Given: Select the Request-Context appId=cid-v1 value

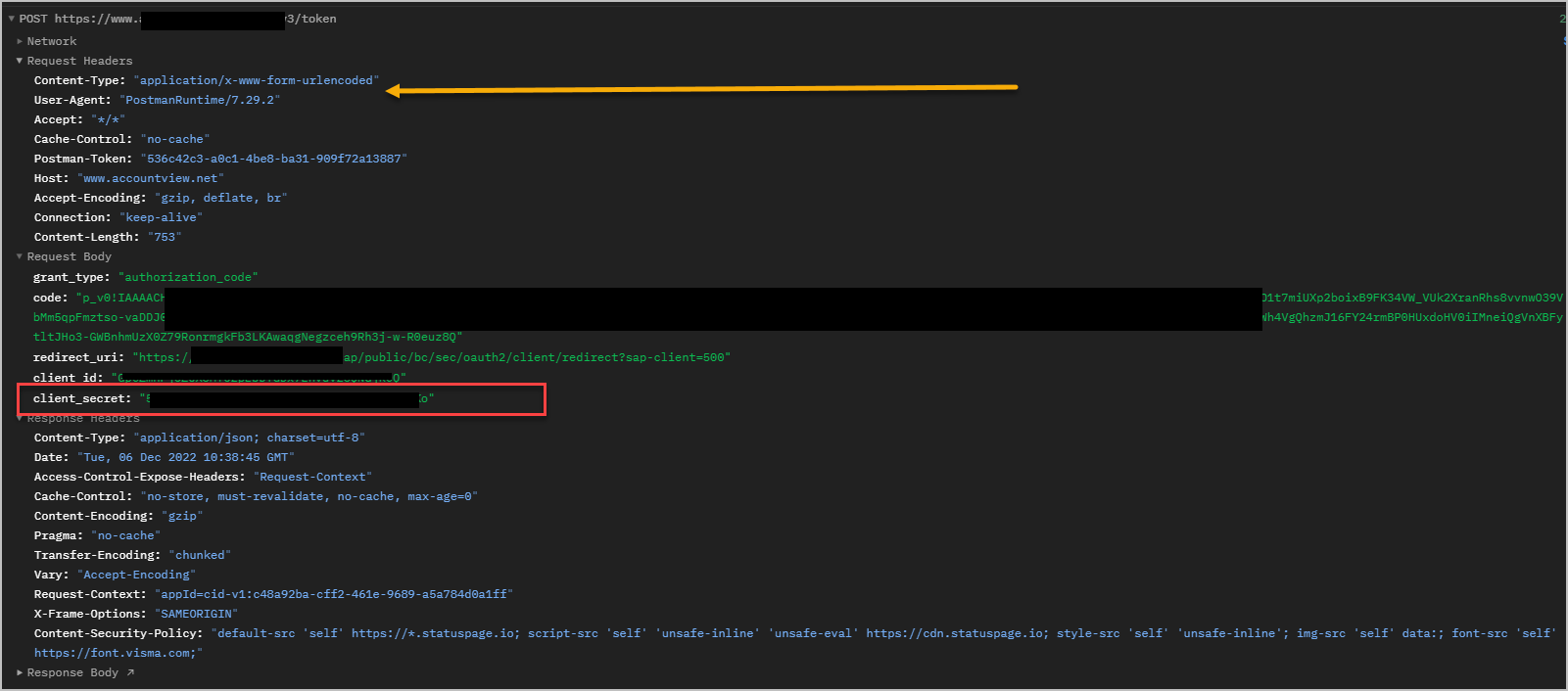Looking at the screenshot, I should coord(334,594).
